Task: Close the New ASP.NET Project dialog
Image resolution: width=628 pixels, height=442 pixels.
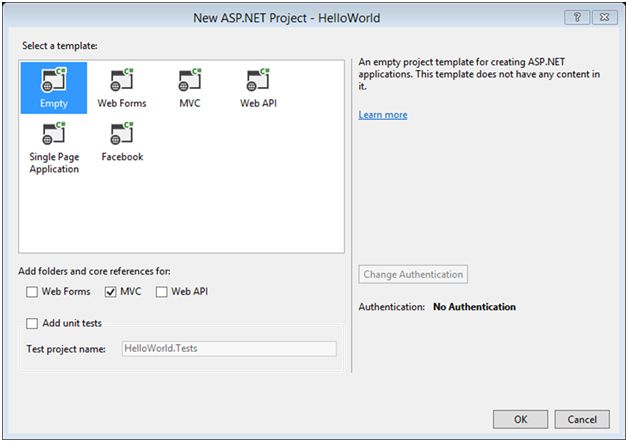Action: [604, 18]
